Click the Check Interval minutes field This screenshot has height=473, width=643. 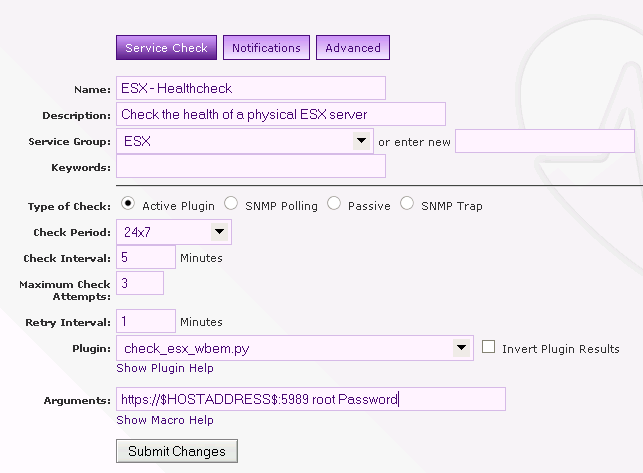146,257
